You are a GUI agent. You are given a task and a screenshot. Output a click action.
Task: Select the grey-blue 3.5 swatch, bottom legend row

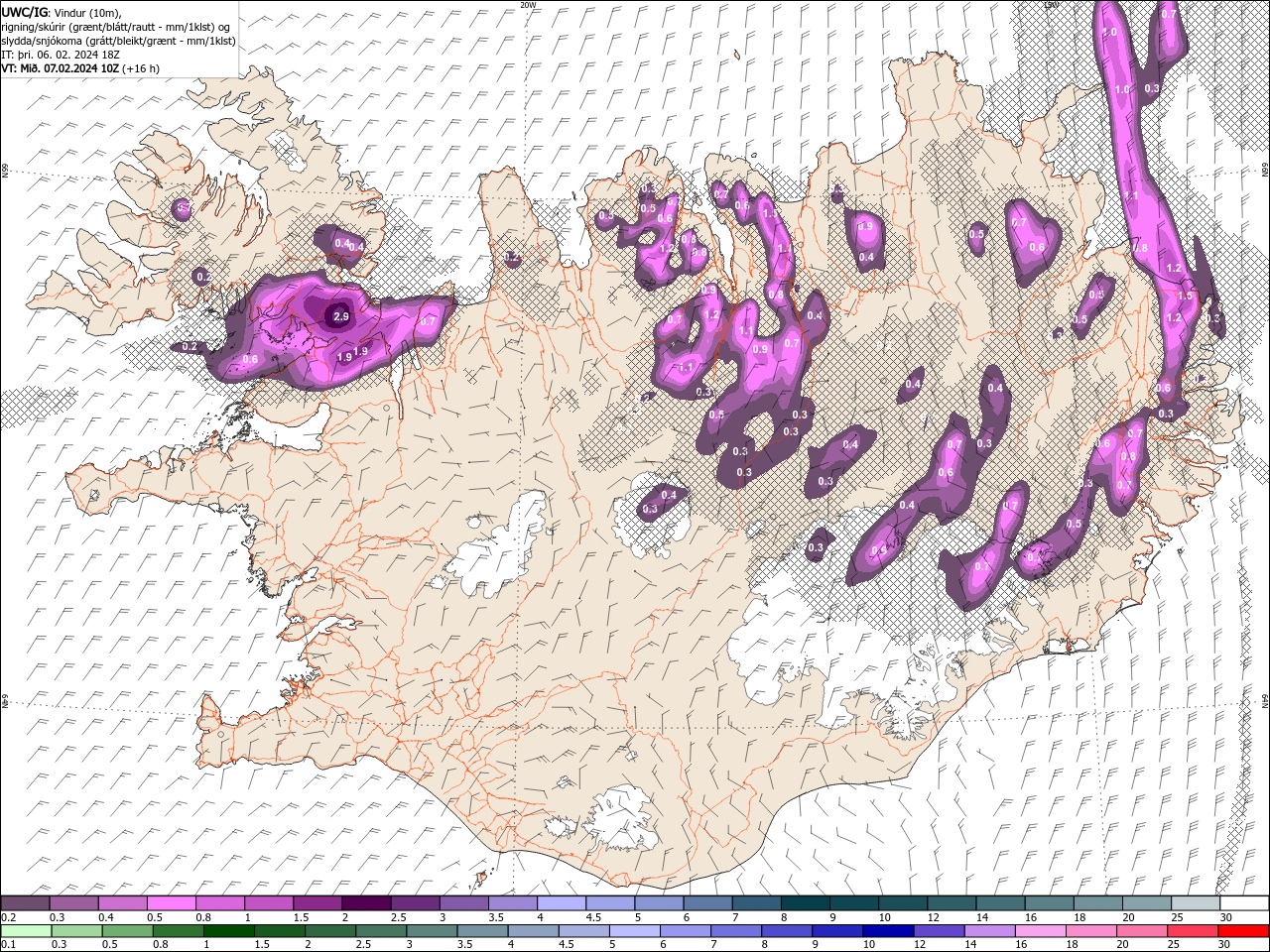click(481, 930)
